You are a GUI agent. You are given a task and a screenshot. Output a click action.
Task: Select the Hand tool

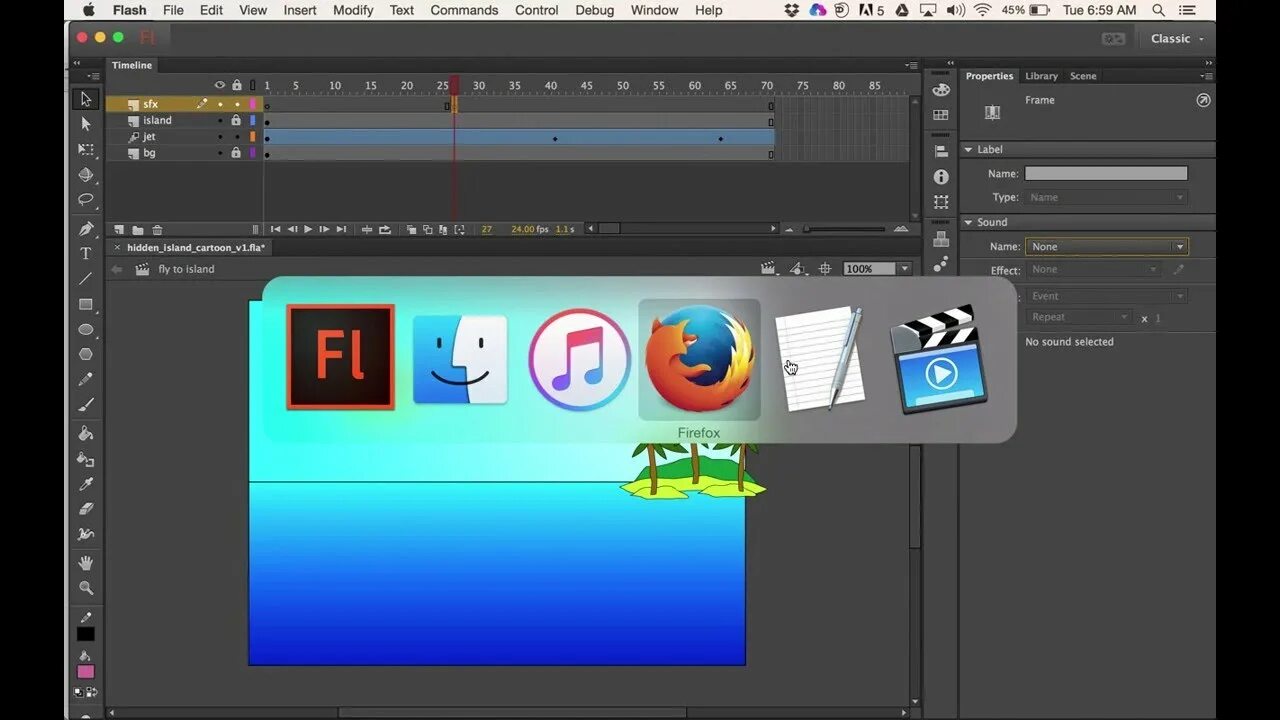click(x=86, y=563)
